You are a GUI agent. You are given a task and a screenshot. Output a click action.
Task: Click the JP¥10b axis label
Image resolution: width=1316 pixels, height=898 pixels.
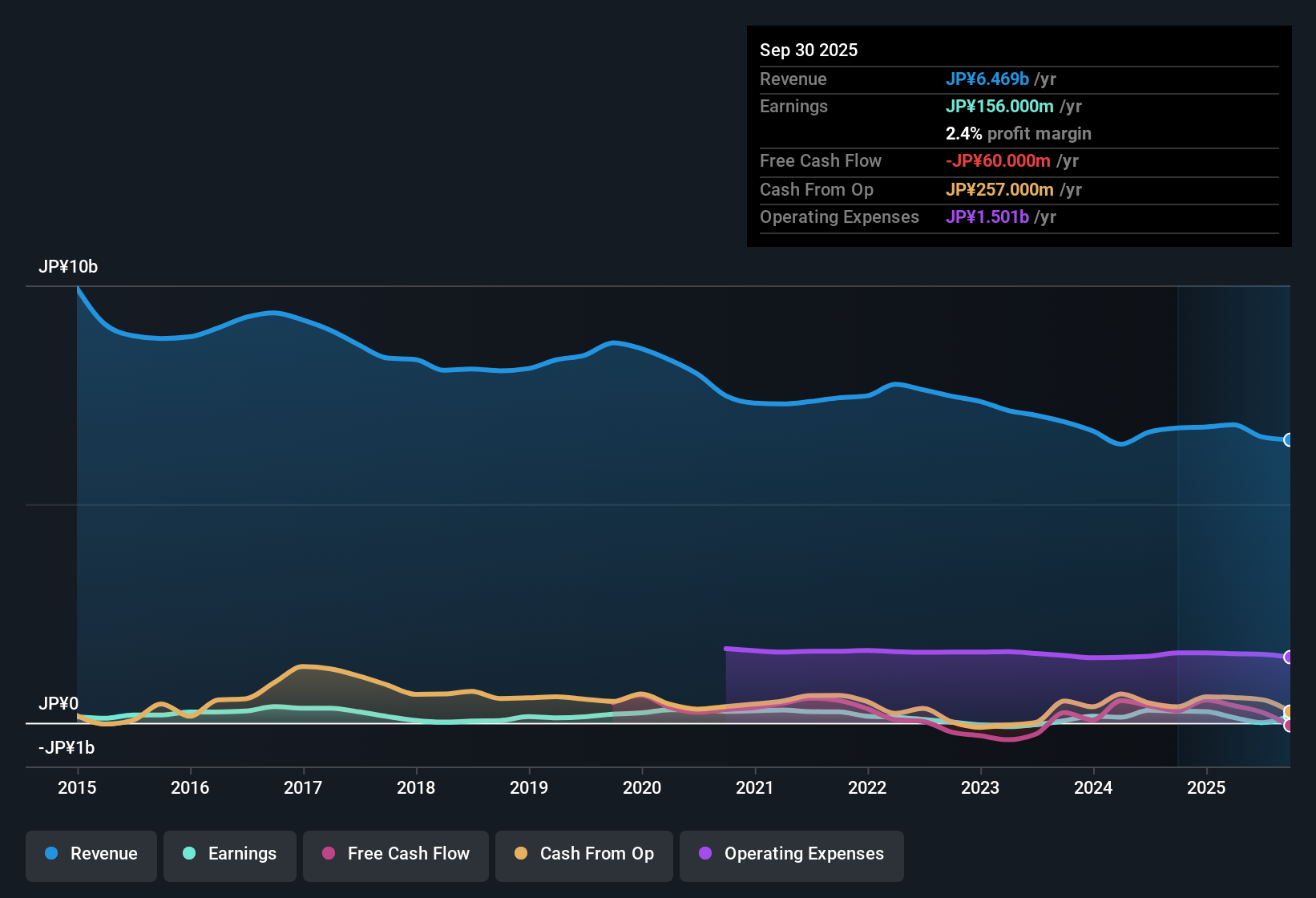69,266
